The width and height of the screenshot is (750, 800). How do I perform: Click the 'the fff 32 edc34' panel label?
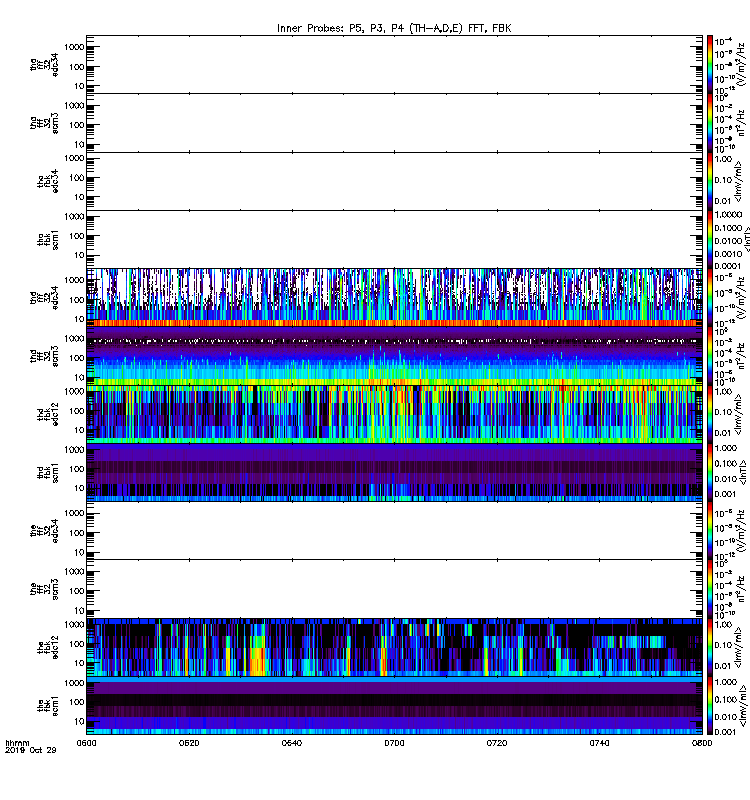click(44, 531)
